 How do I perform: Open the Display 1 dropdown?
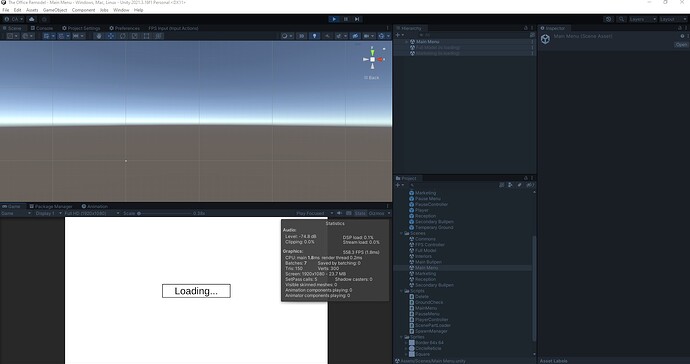48,213
